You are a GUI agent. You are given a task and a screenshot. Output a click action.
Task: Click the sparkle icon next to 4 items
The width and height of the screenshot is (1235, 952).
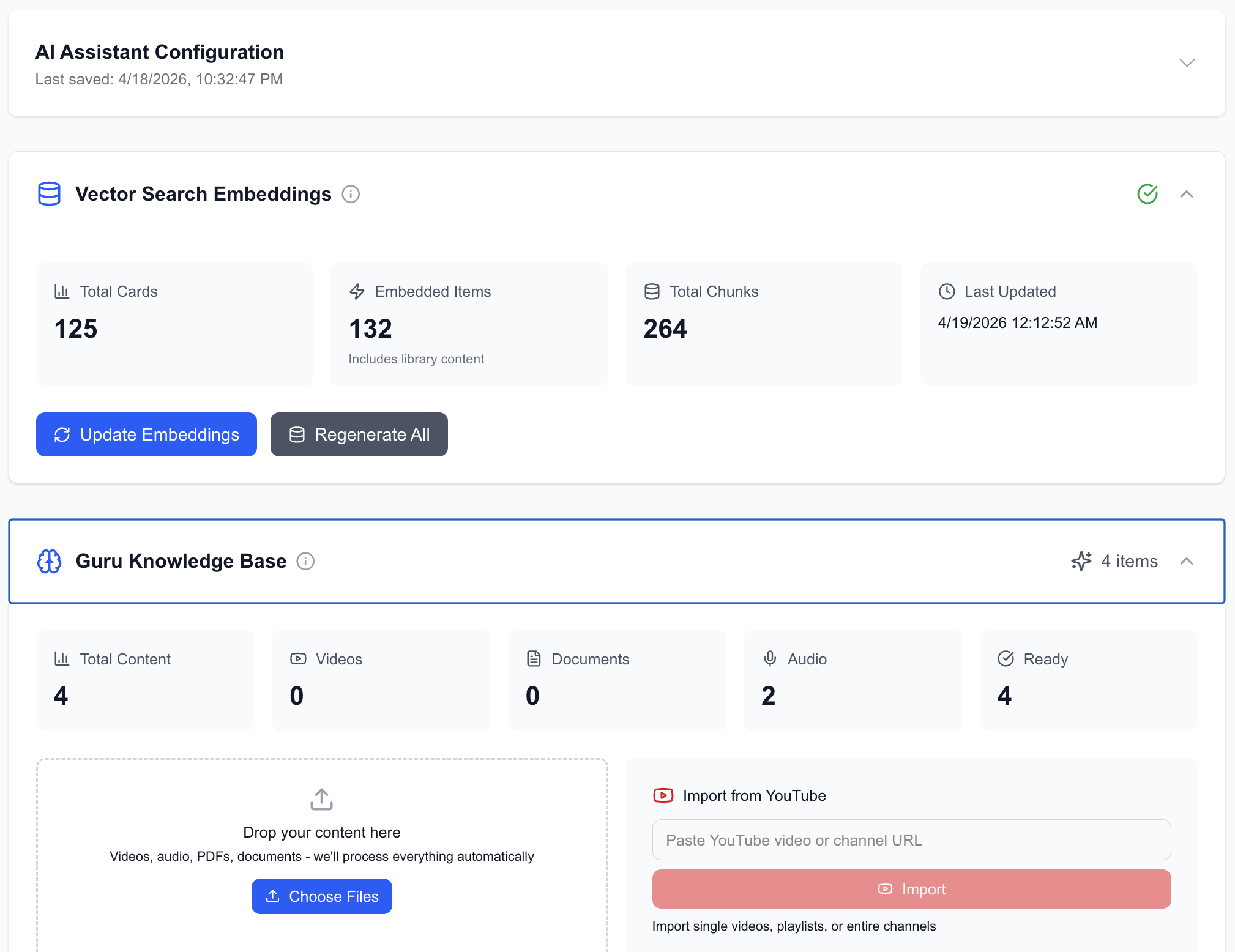[x=1081, y=561]
